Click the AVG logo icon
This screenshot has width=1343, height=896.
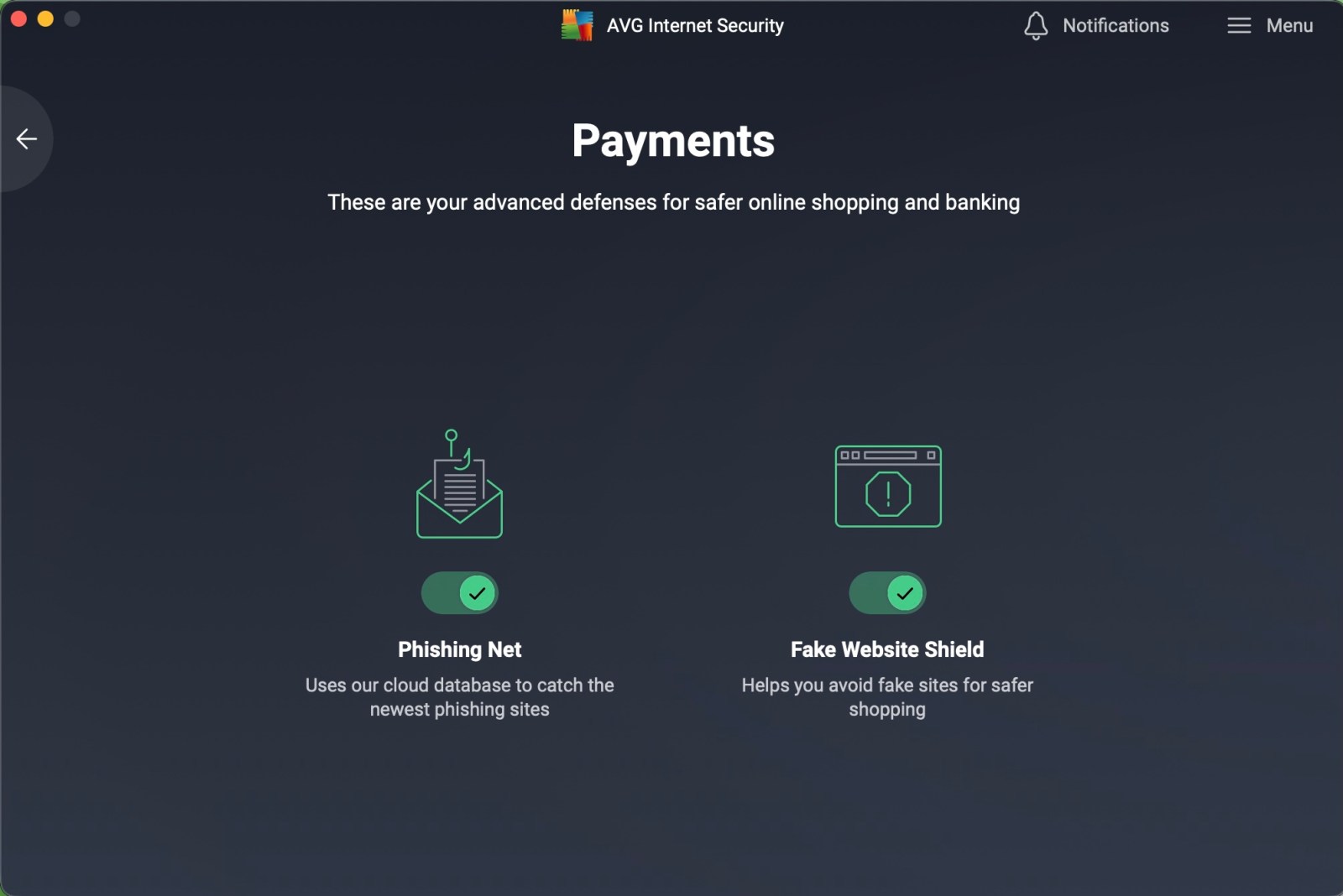click(x=577, y=25)
